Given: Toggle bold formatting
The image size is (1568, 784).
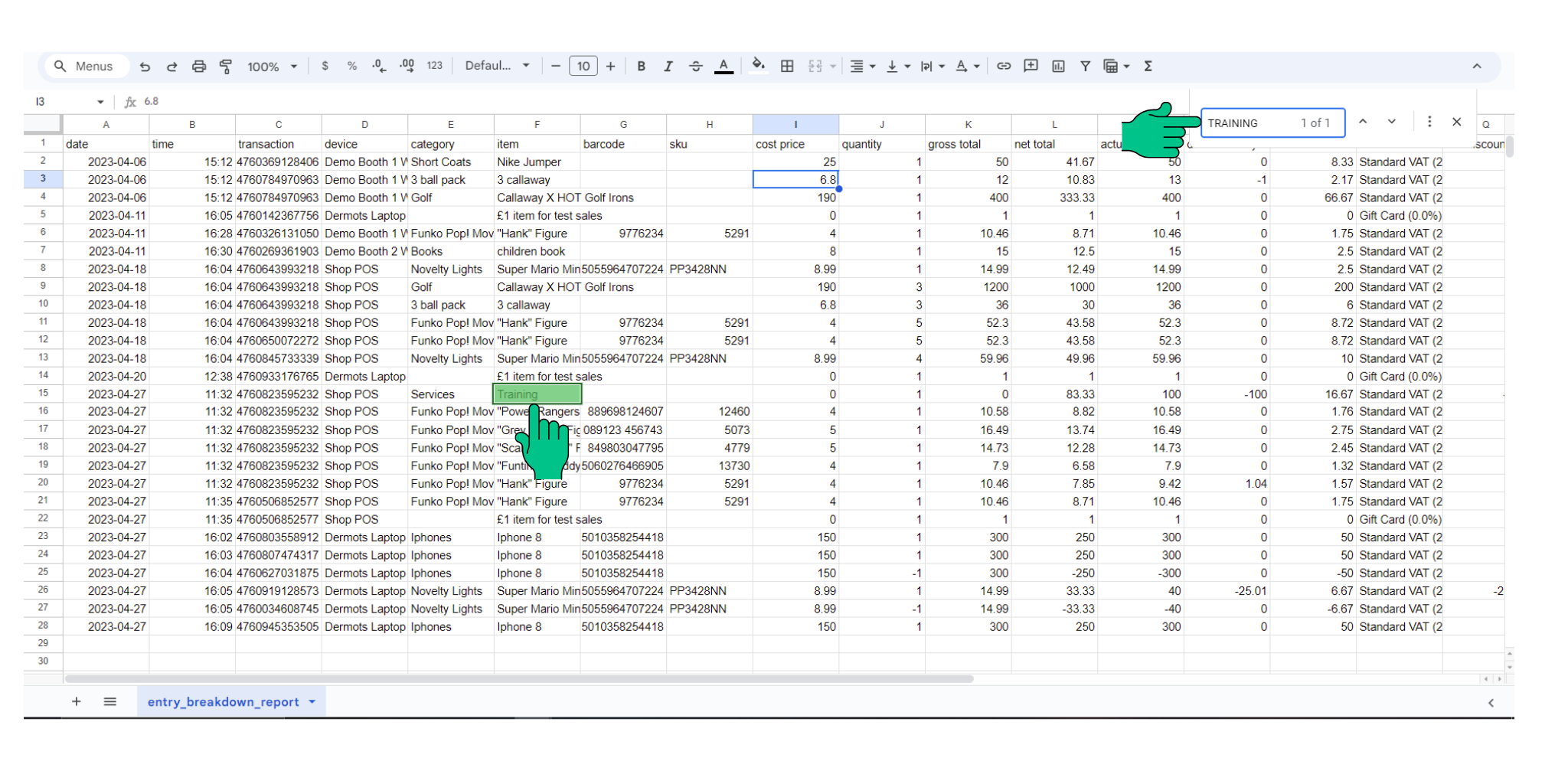Looking at the screenshot, I should [x=642, y=67].
